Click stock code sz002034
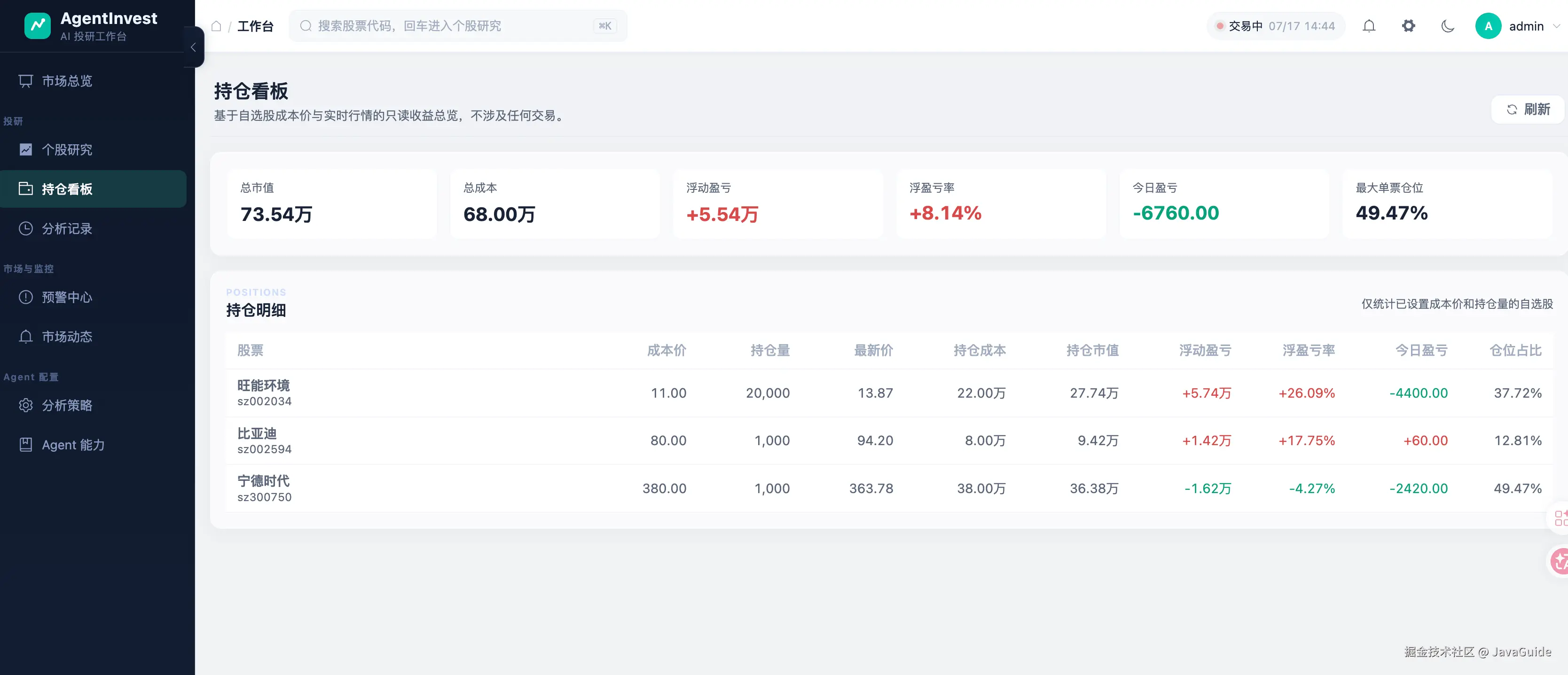Viewport: 1568px width, 675px height. click(x=264, y=402)
